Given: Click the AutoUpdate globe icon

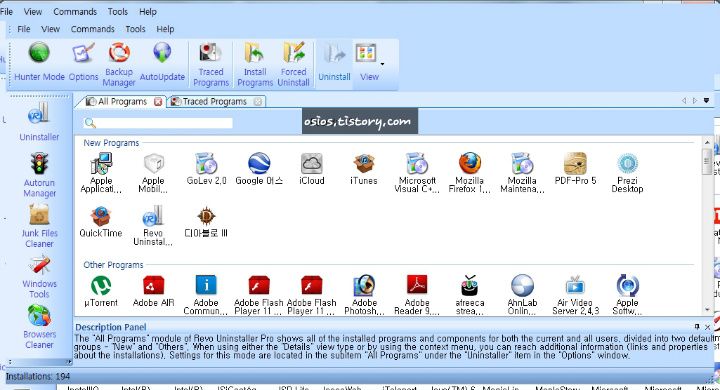Looking at the screenshot, I should pos(162,53).
